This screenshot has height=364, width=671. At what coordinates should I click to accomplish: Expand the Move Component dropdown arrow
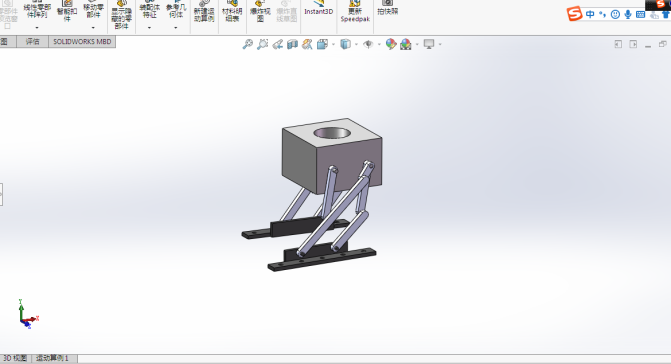click(93, 28)
